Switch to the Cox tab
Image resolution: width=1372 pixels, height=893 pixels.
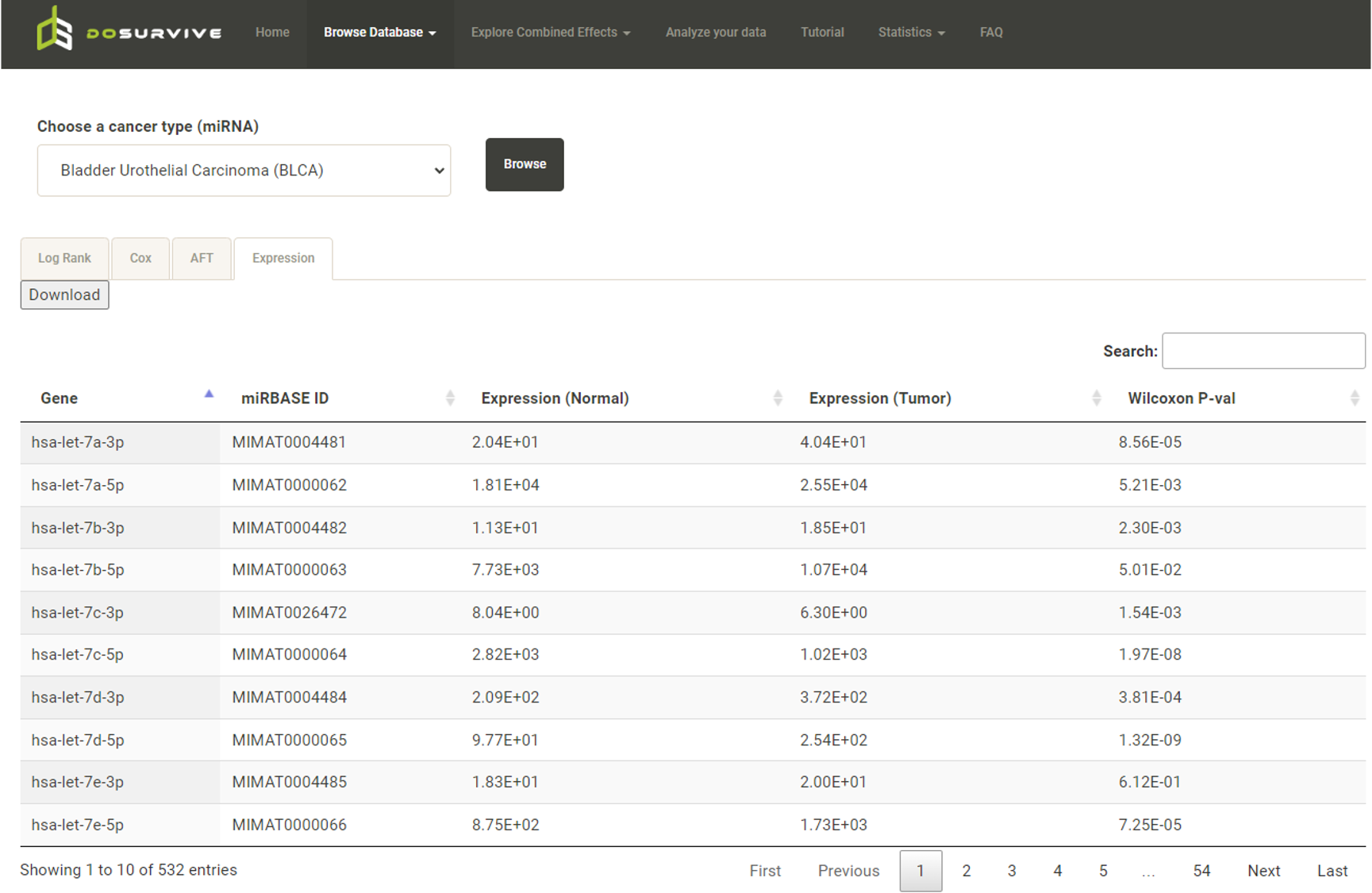140,258
